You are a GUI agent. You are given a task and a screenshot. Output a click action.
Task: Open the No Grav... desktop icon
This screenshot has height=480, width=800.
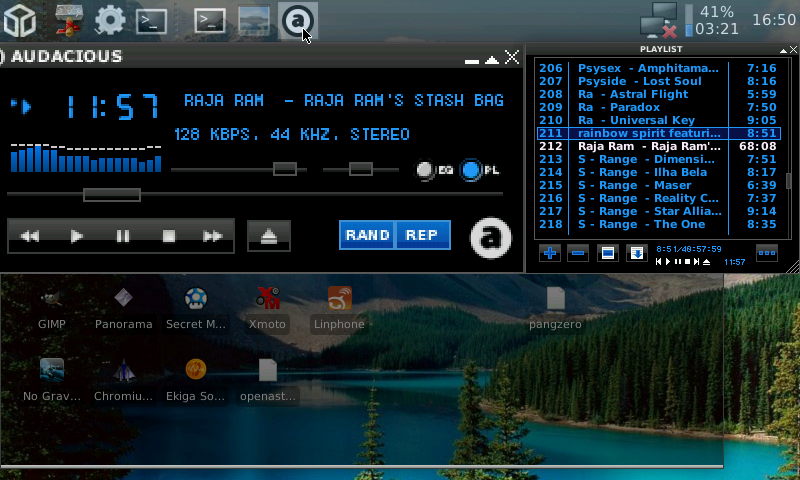click(x=52, y=381)
